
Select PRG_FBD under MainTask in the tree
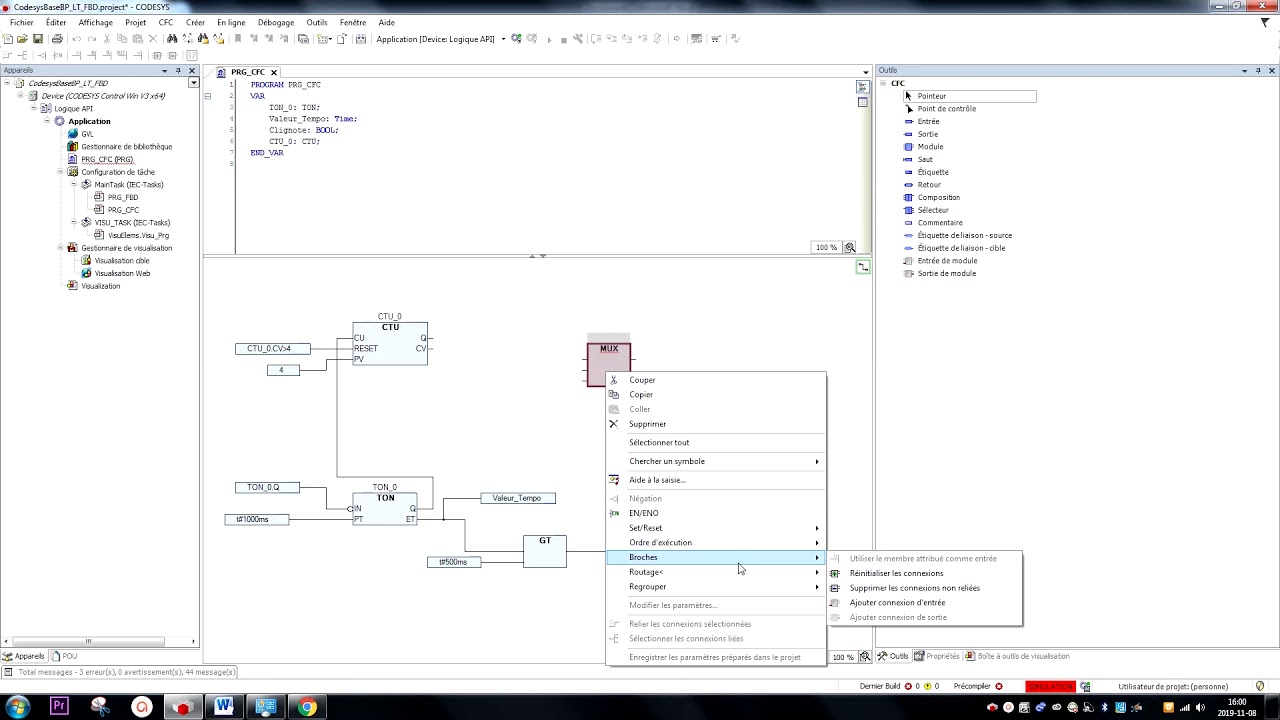tap(123, 198)
